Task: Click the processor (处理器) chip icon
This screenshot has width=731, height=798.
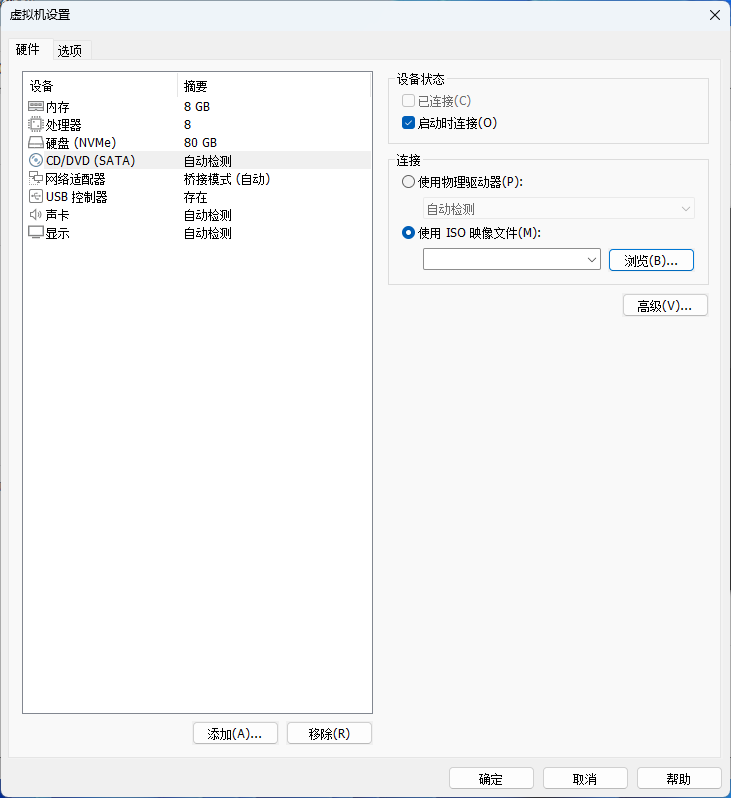Action: pyautogui.click(x=36, y=124)
